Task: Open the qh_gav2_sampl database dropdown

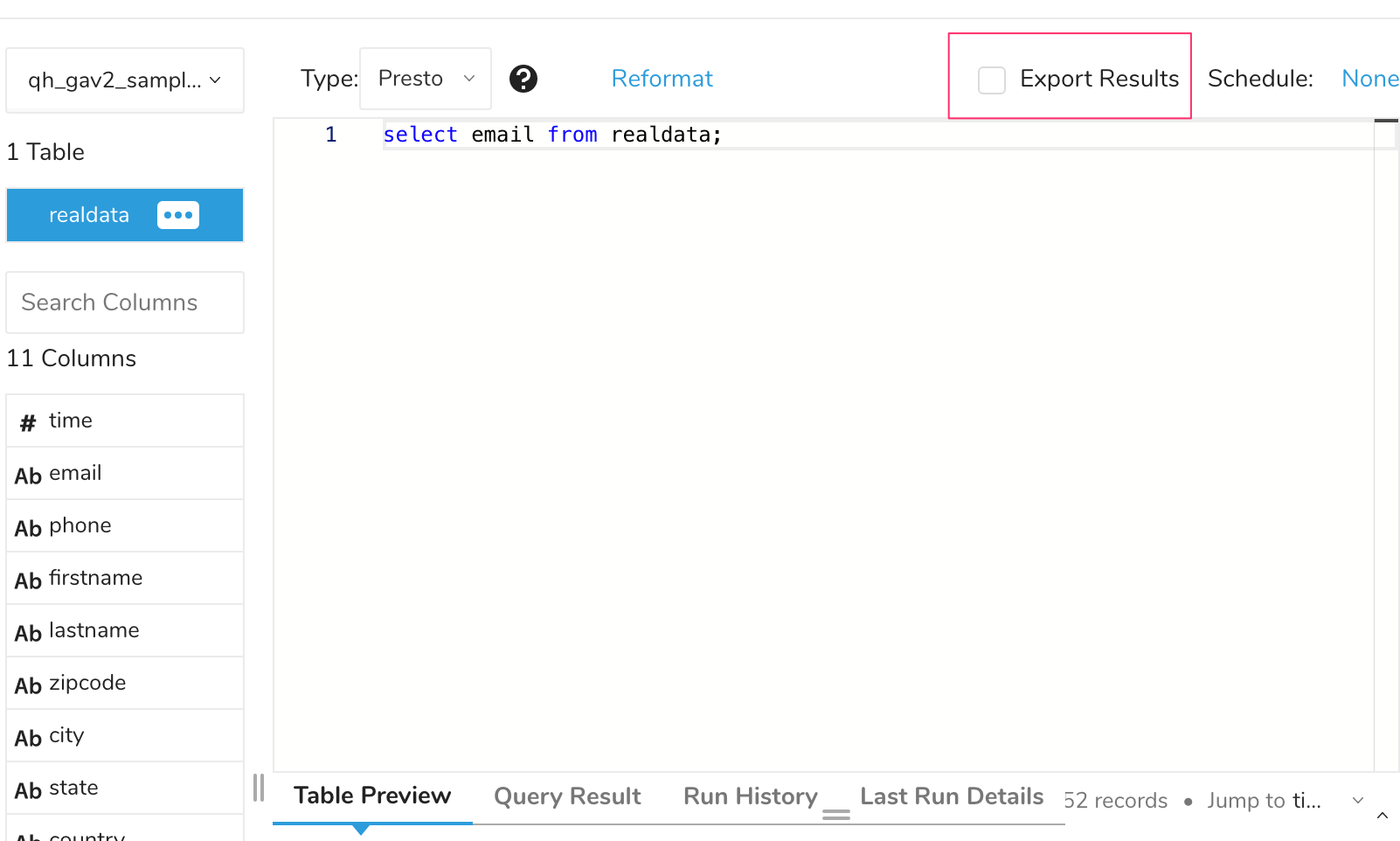Action: coord(125,80)
